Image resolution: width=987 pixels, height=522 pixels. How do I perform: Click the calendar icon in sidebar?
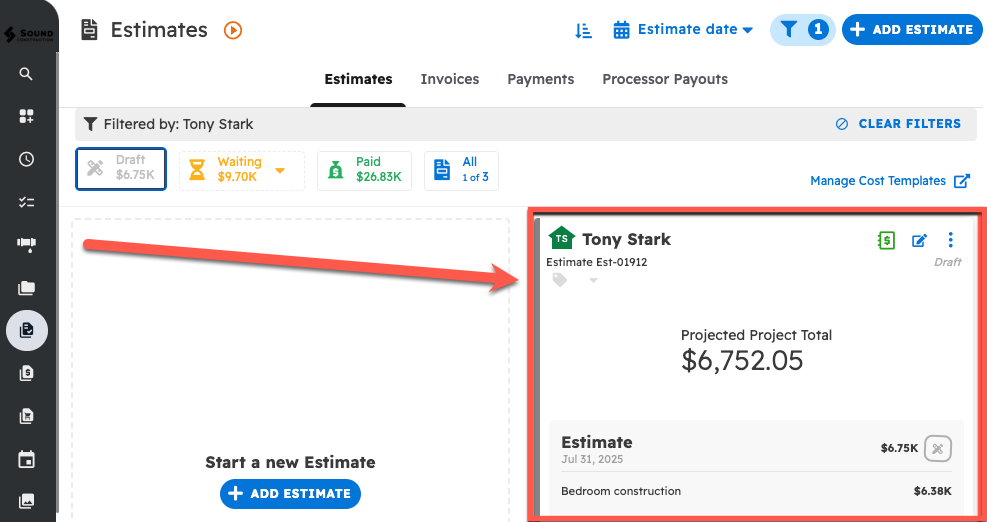click(x=27, y=460)
